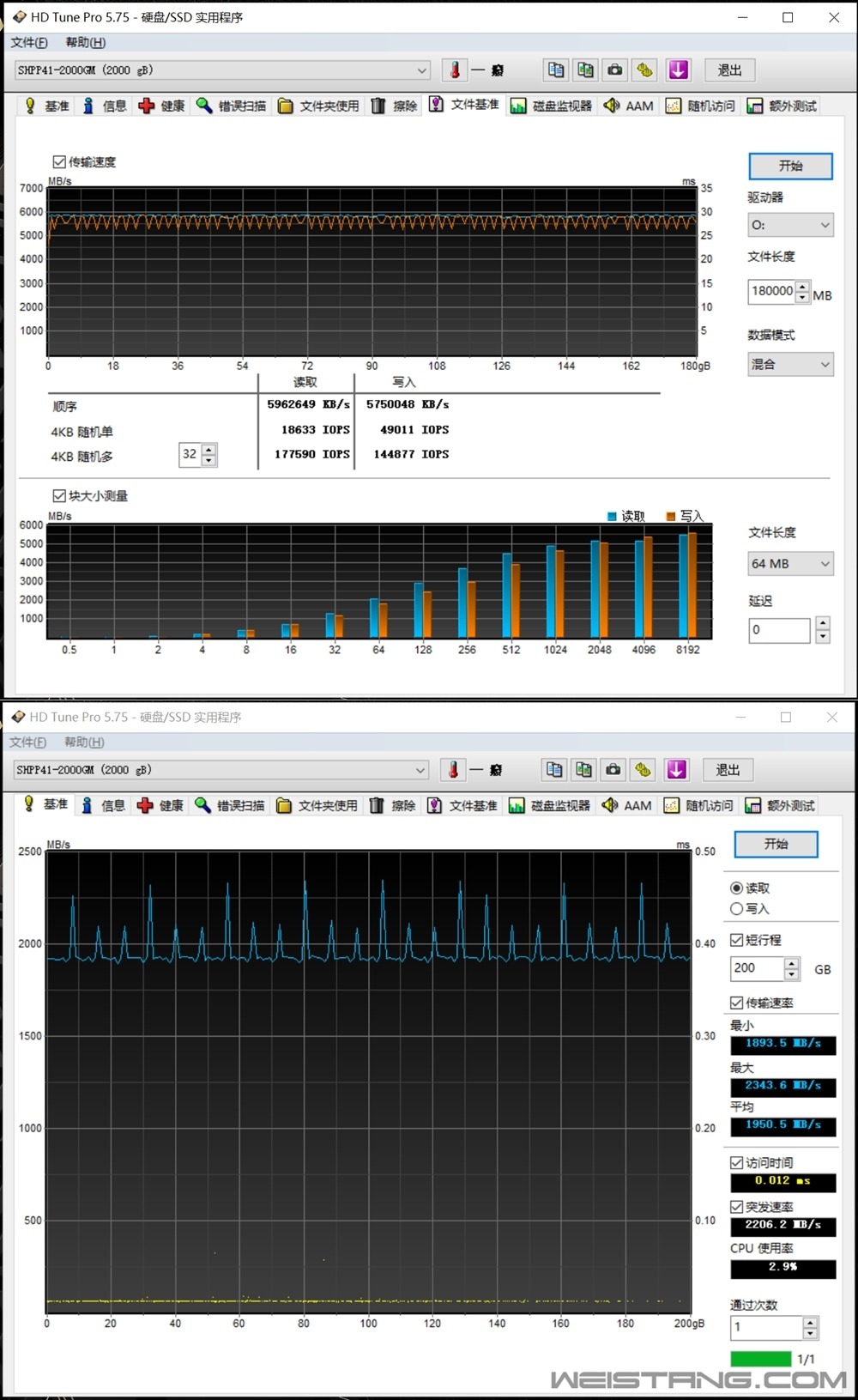Click camera save screenshot icon, file benchmark window

tap(615, 70)
